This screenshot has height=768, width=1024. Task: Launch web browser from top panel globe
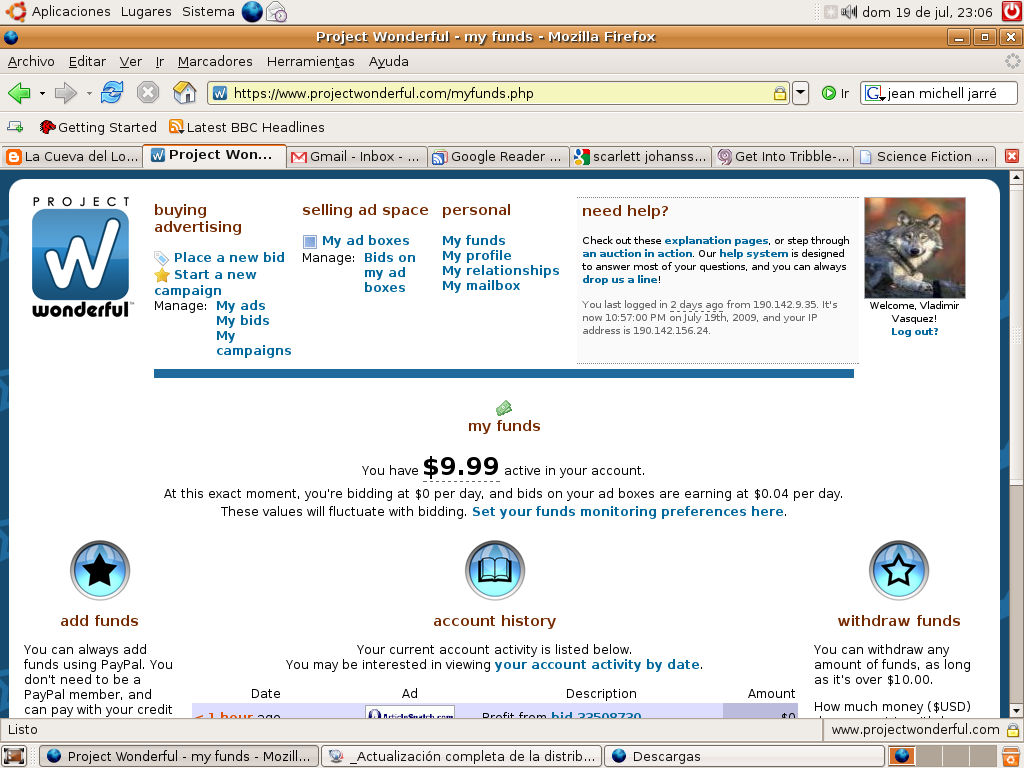pos(252,11)
